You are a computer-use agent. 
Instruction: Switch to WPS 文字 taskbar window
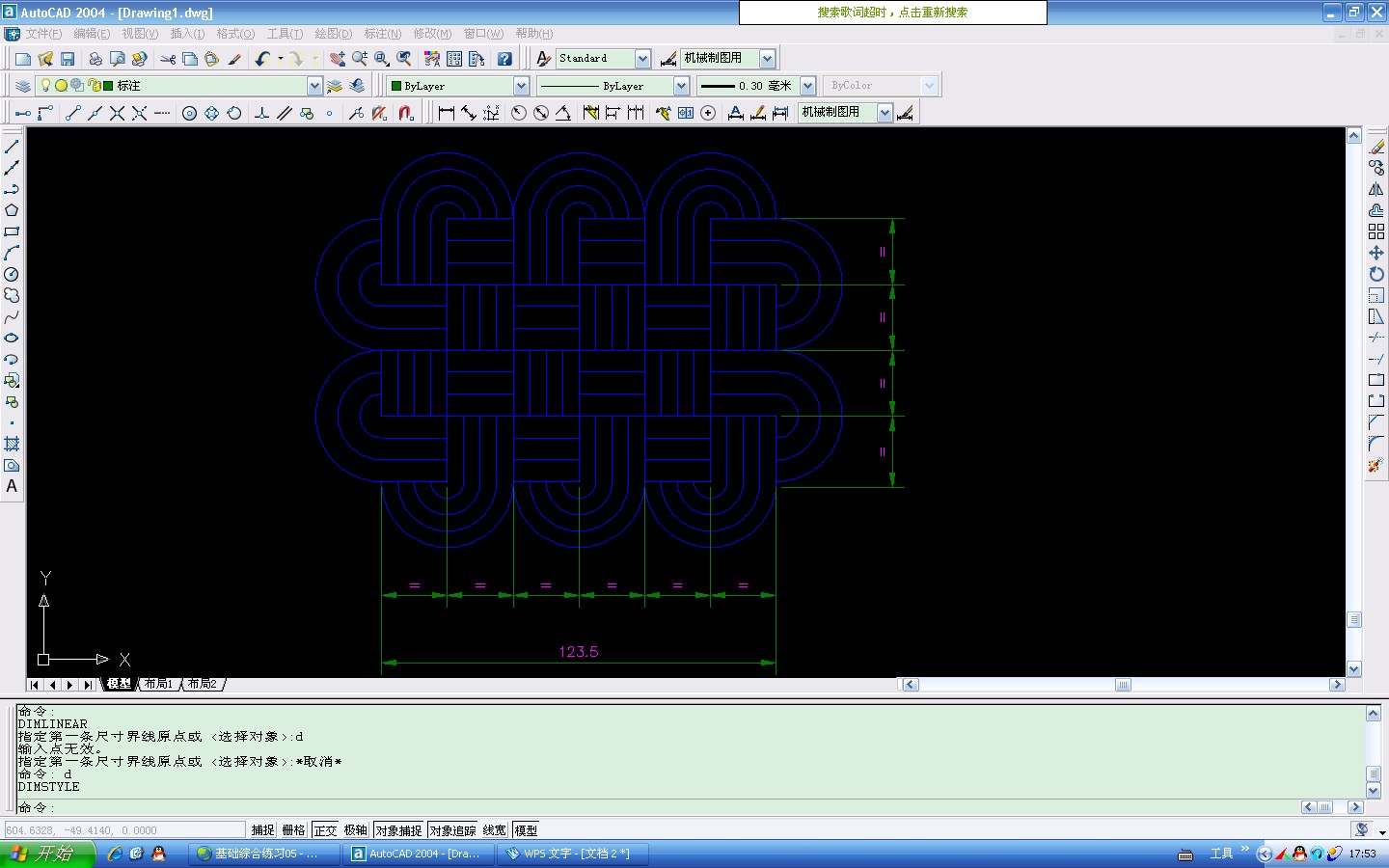(x=571, y=854)
